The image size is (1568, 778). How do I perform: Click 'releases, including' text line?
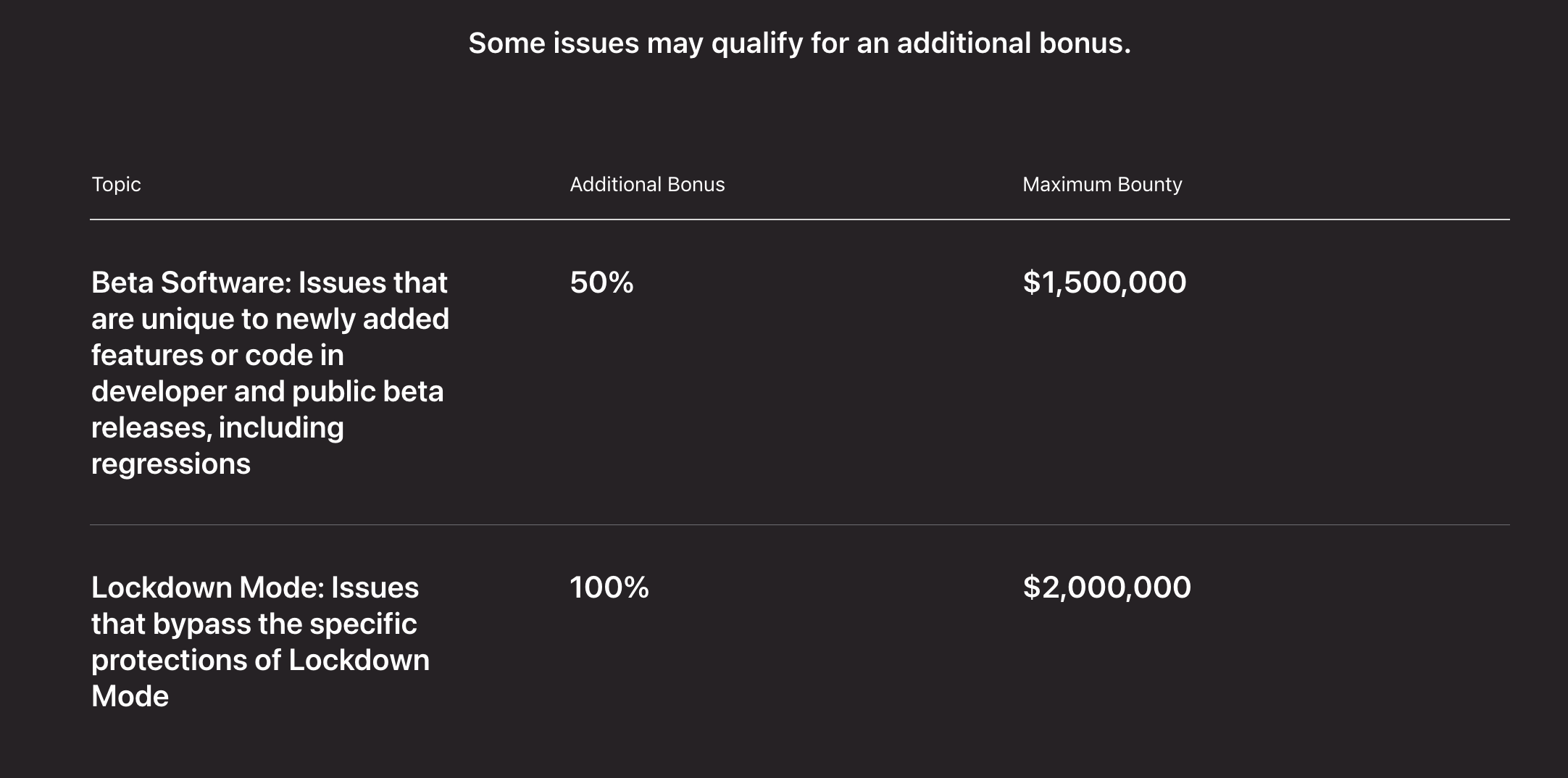pyautogui.click(x=217, y=427)
